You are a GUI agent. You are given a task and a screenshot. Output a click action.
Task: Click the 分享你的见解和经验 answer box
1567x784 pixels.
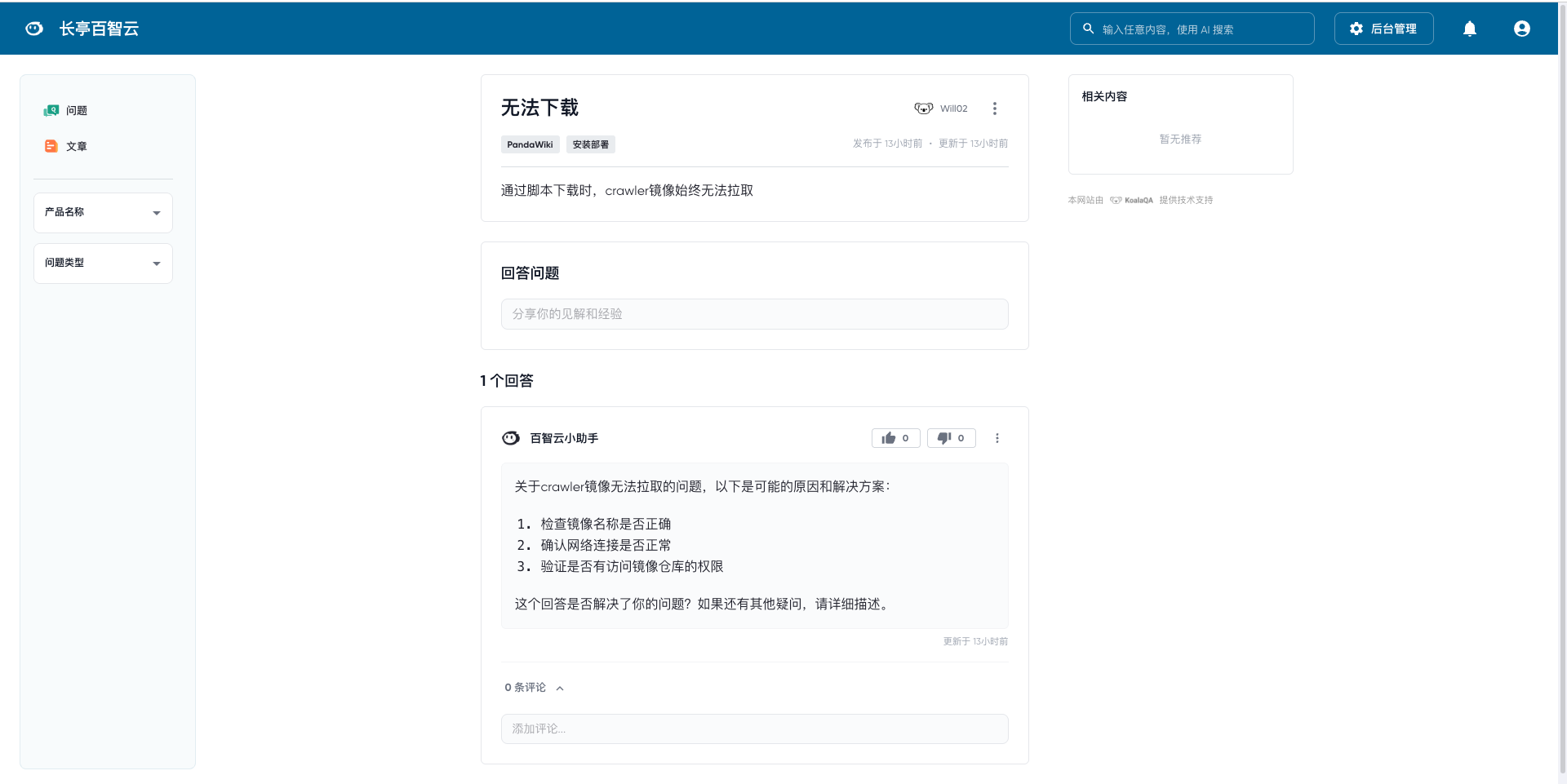point(754,314)
